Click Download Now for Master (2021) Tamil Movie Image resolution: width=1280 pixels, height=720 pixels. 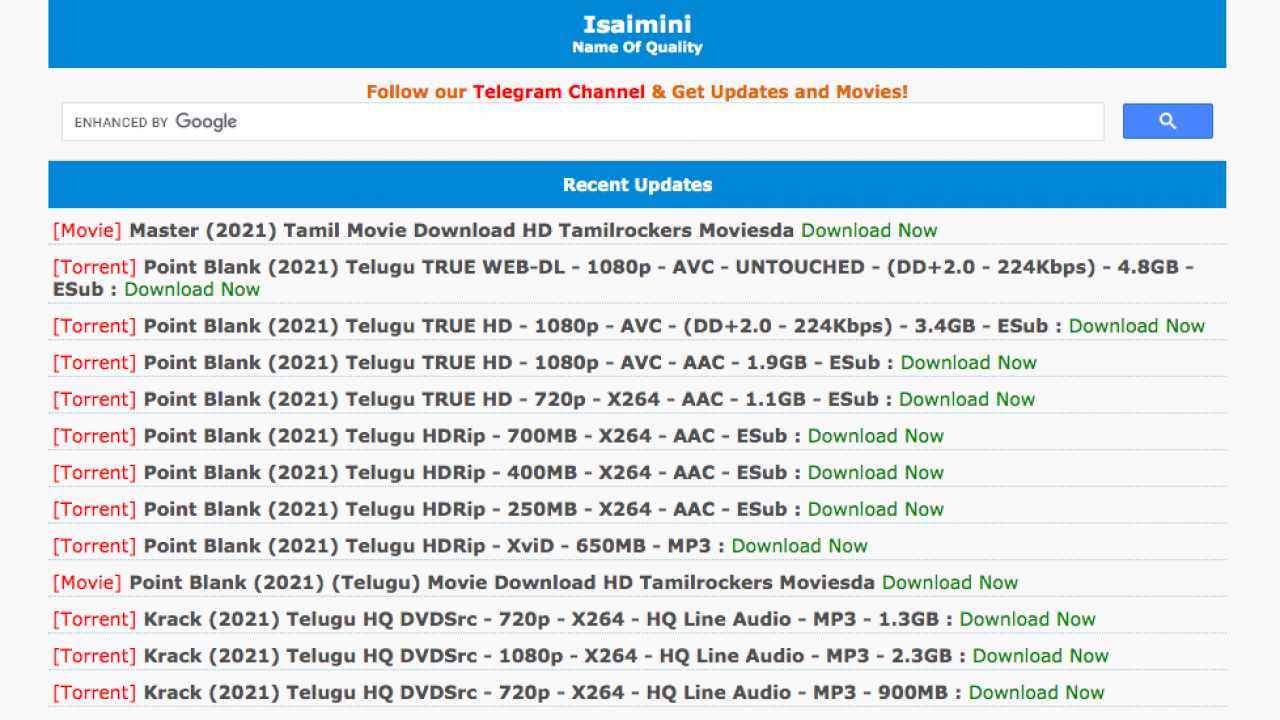[869, 230]
